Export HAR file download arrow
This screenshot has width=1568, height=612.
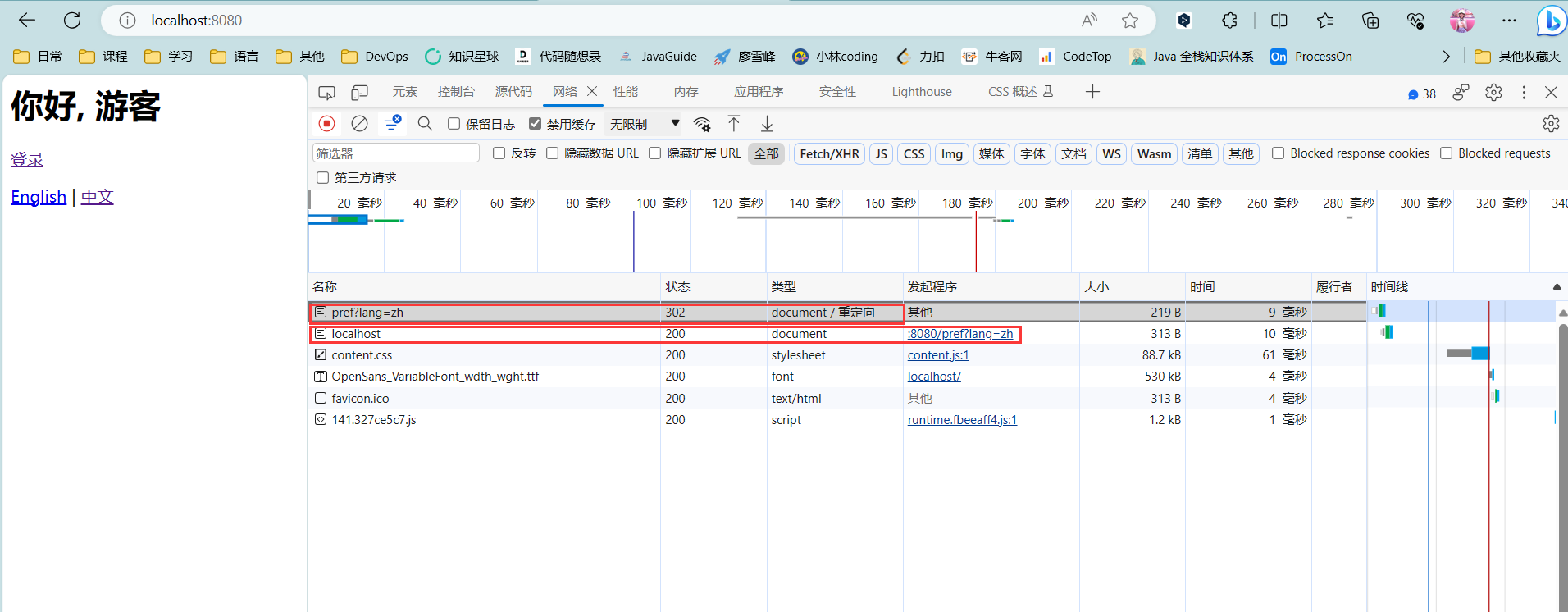[x=767, y=123]
